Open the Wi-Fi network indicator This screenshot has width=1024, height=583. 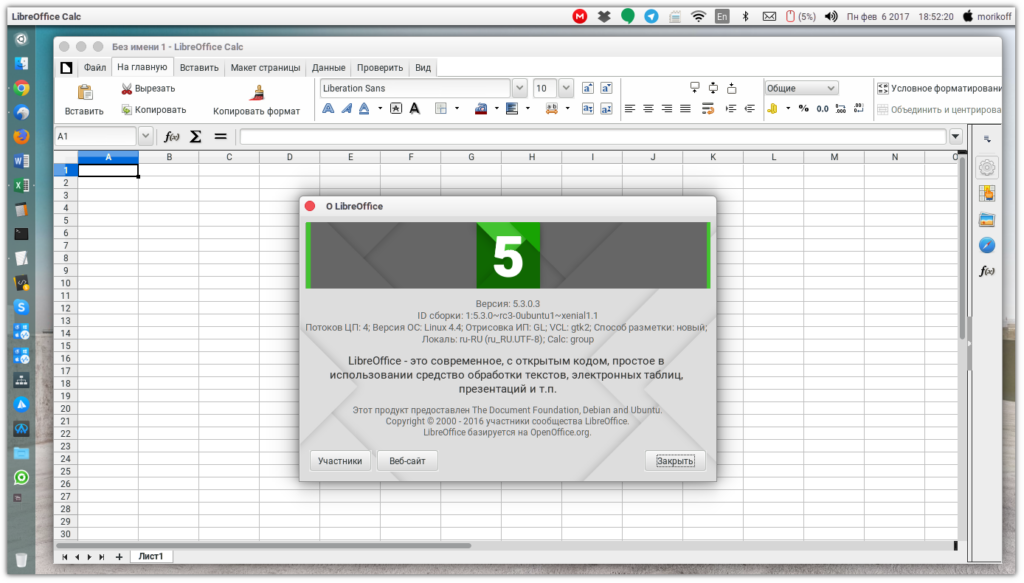[698, 16]
